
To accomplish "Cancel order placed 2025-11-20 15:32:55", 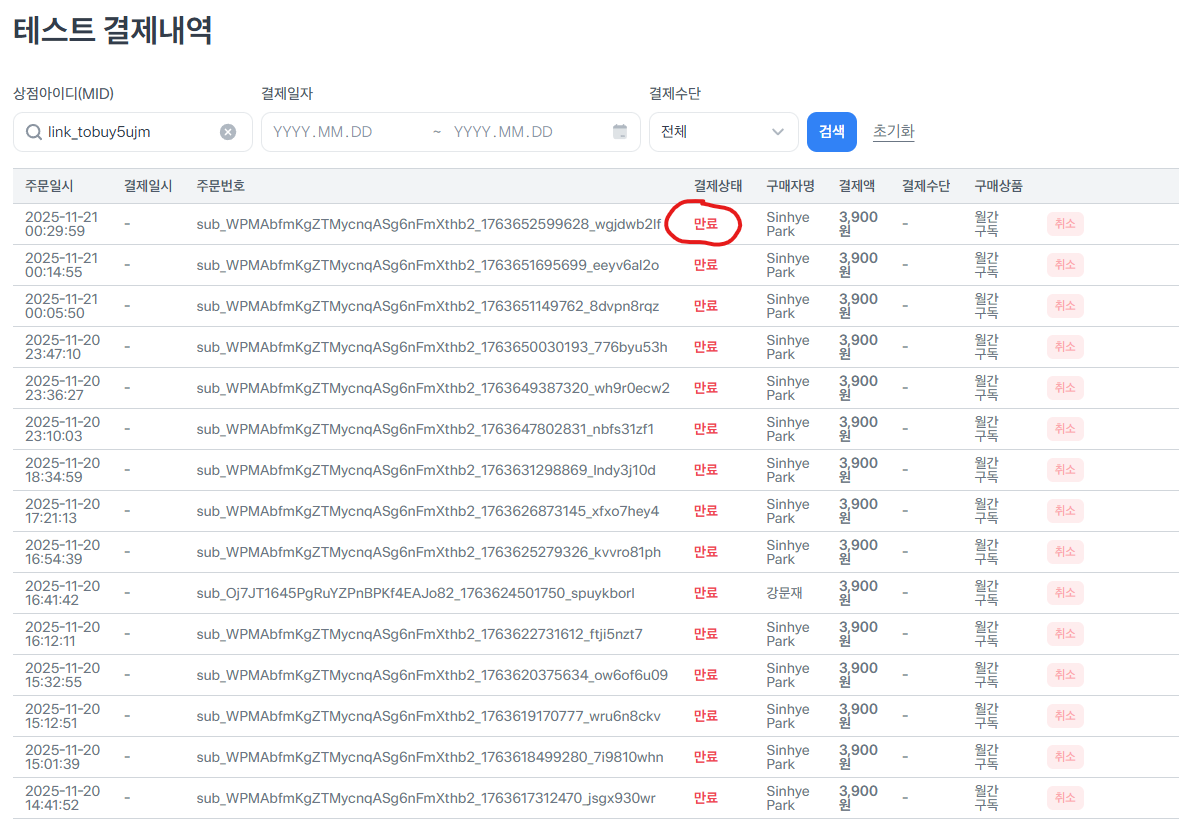I will pos(1065,675).
